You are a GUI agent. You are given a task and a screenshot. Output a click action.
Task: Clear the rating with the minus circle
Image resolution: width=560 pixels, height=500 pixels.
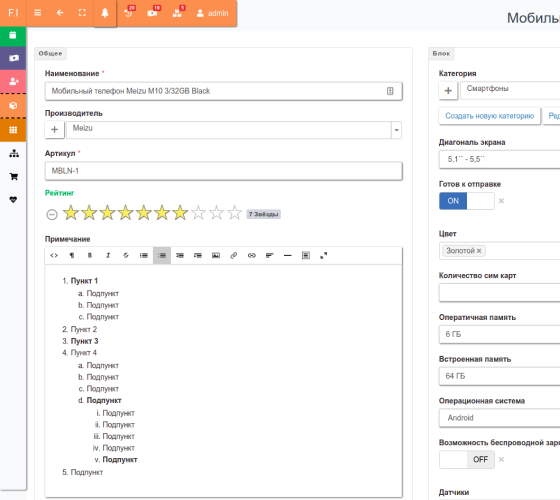[x=52, y=214]
